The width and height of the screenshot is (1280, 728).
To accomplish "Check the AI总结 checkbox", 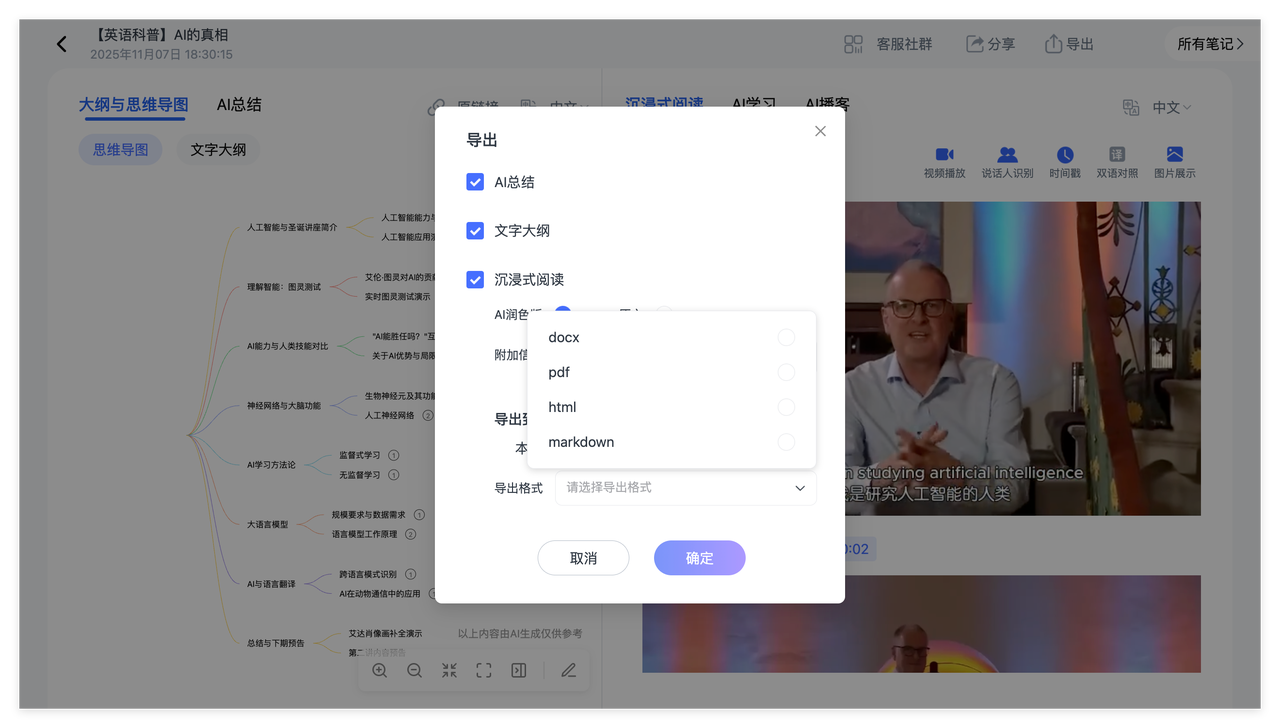I will [x=475, y=182].
